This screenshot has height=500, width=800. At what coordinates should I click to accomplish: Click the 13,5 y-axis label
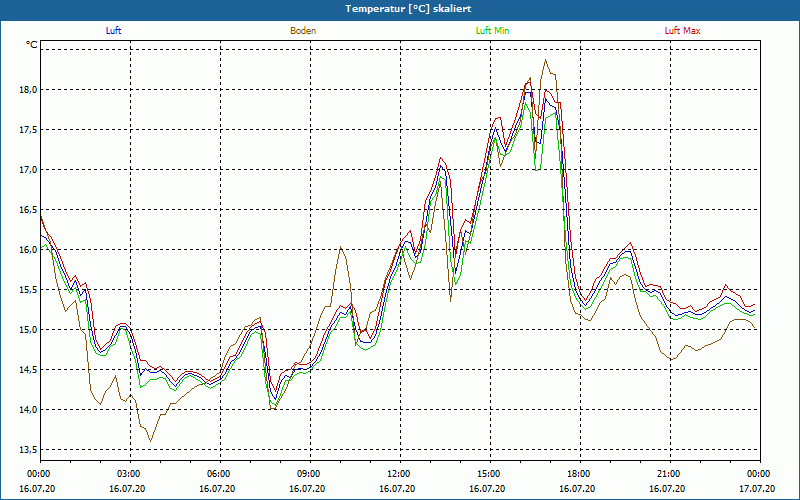[29, 449]
